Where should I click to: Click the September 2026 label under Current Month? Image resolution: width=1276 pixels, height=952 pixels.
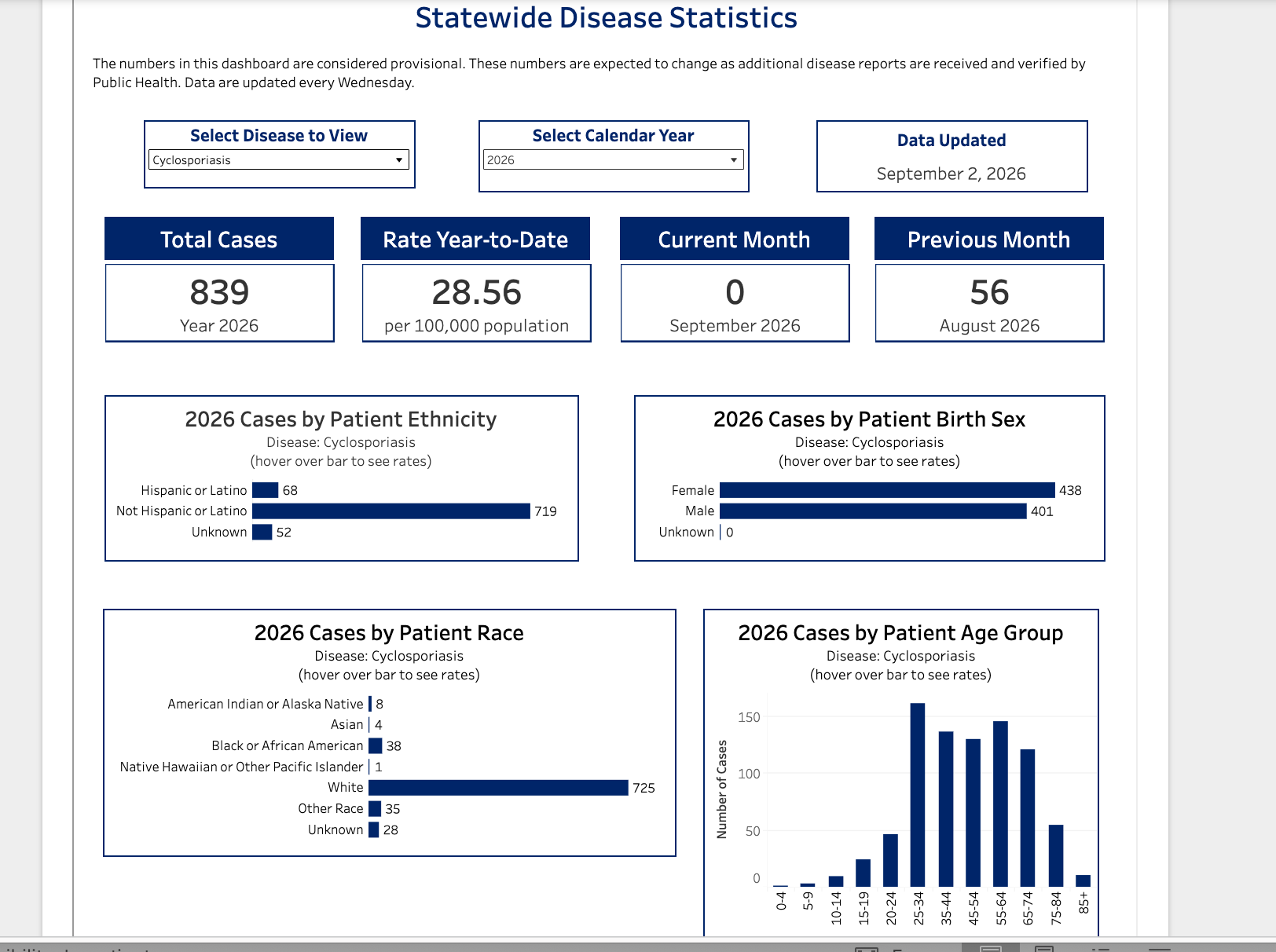click(x=735, y=325)
